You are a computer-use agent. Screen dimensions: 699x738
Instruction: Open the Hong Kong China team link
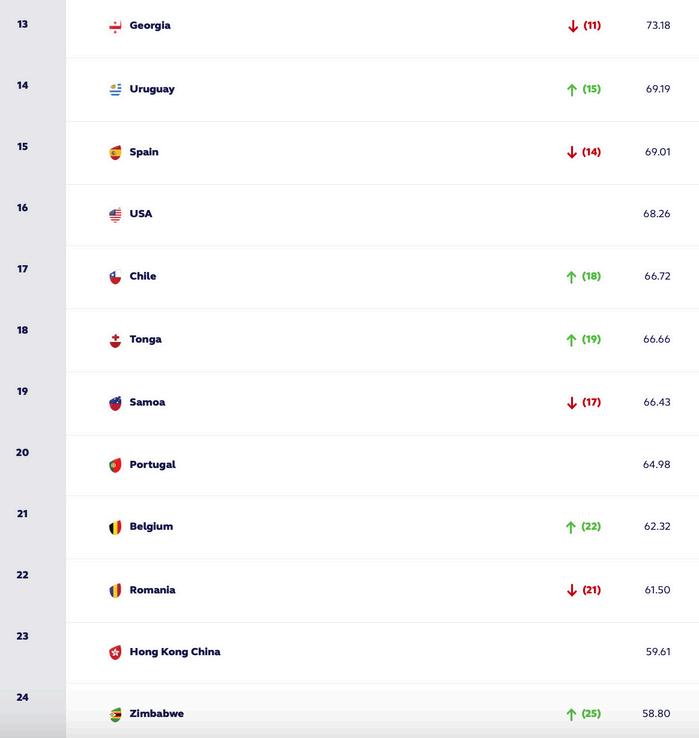click(x=175, y=652)
